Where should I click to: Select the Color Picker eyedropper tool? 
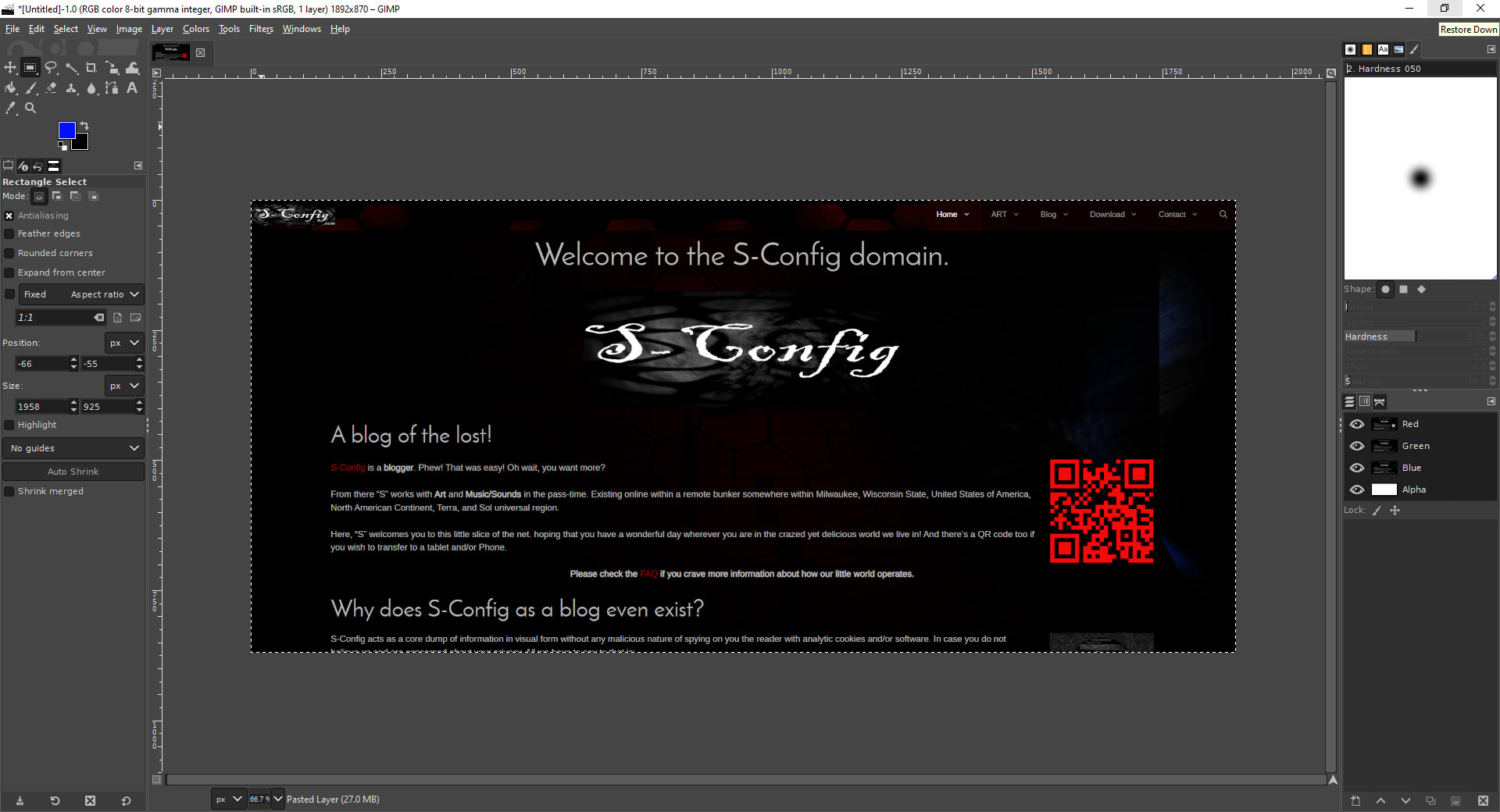[10, 109]
